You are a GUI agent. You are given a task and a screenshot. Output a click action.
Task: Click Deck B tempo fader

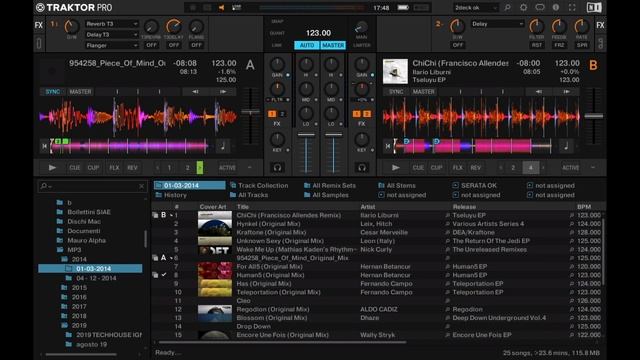593,116
